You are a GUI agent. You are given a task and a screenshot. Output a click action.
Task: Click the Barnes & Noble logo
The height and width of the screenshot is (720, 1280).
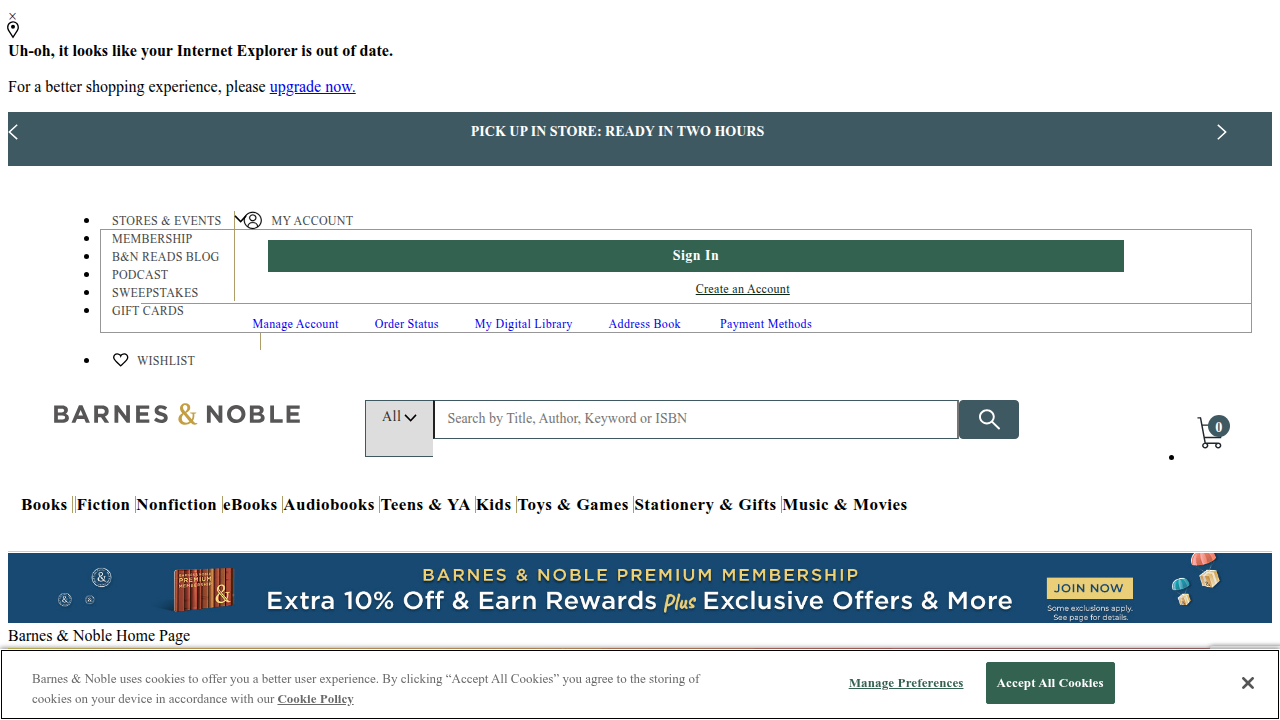177,414
